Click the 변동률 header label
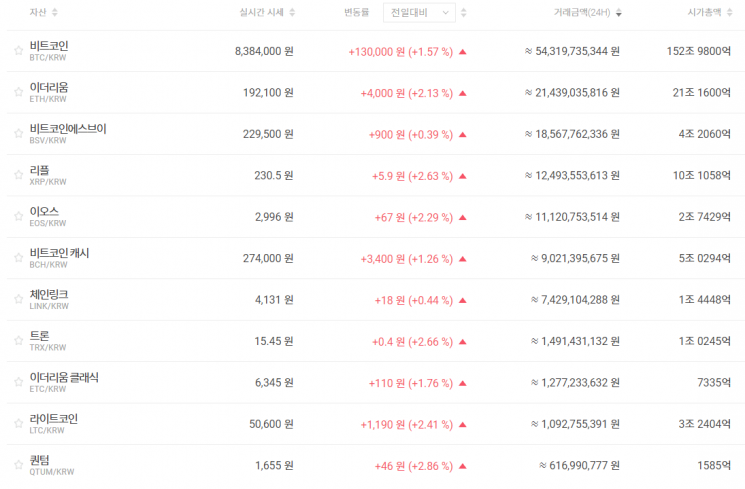The height and width of the screenshot is (489, 745). pyautogui.click(x=356, y=12)
